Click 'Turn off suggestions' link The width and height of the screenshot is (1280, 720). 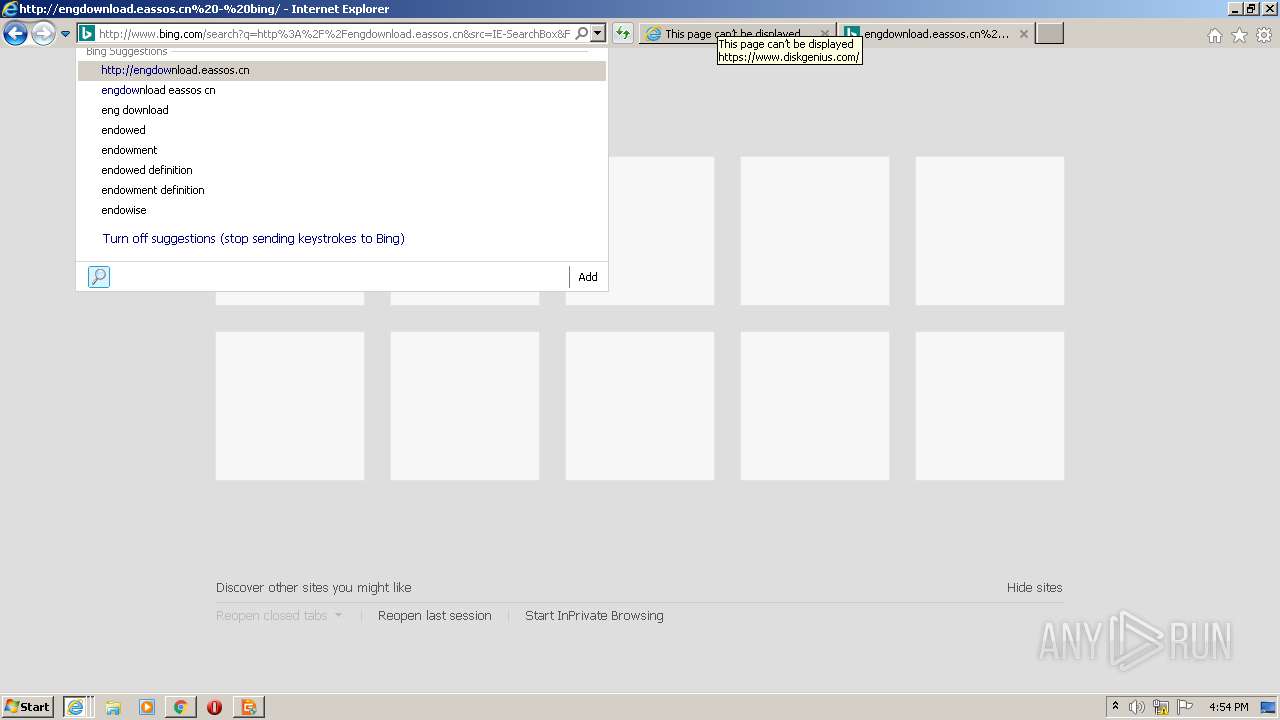(x=253, y=239)
